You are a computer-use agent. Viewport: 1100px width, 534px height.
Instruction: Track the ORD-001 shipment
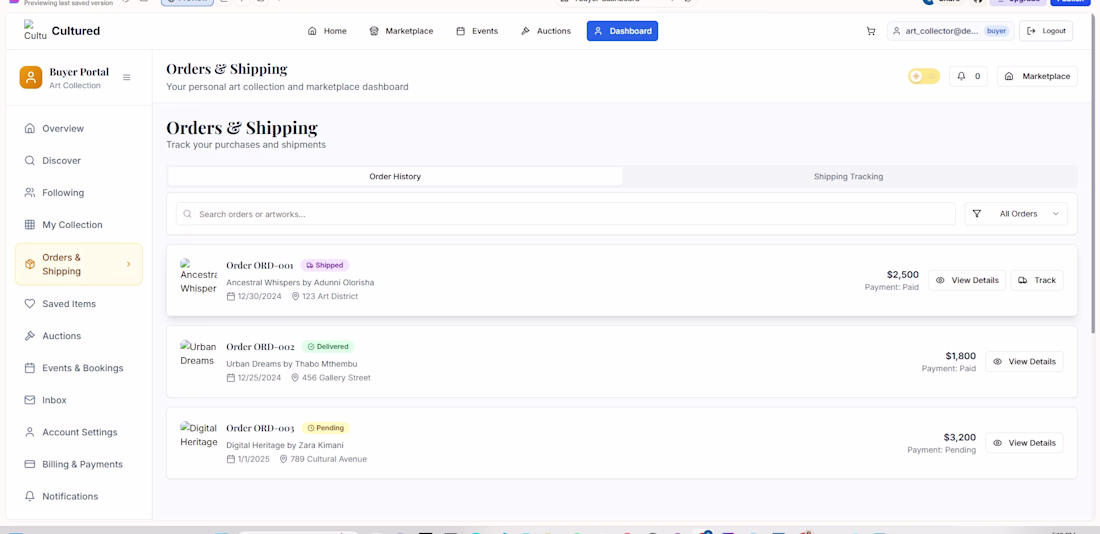[x=1037, y=280]
